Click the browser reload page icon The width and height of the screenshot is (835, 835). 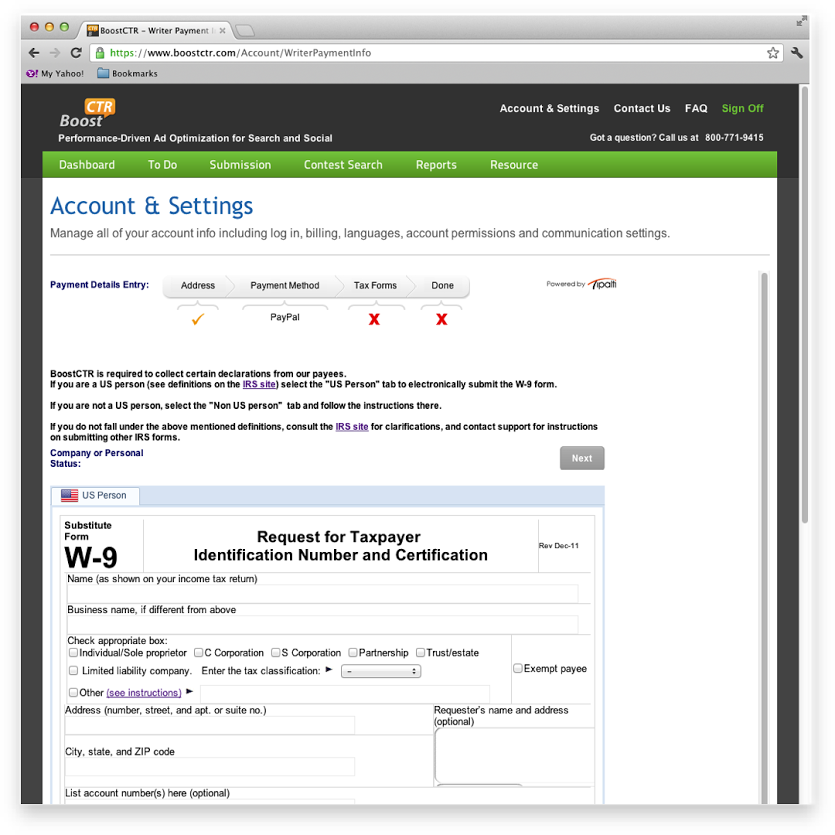tap(76, 53)
